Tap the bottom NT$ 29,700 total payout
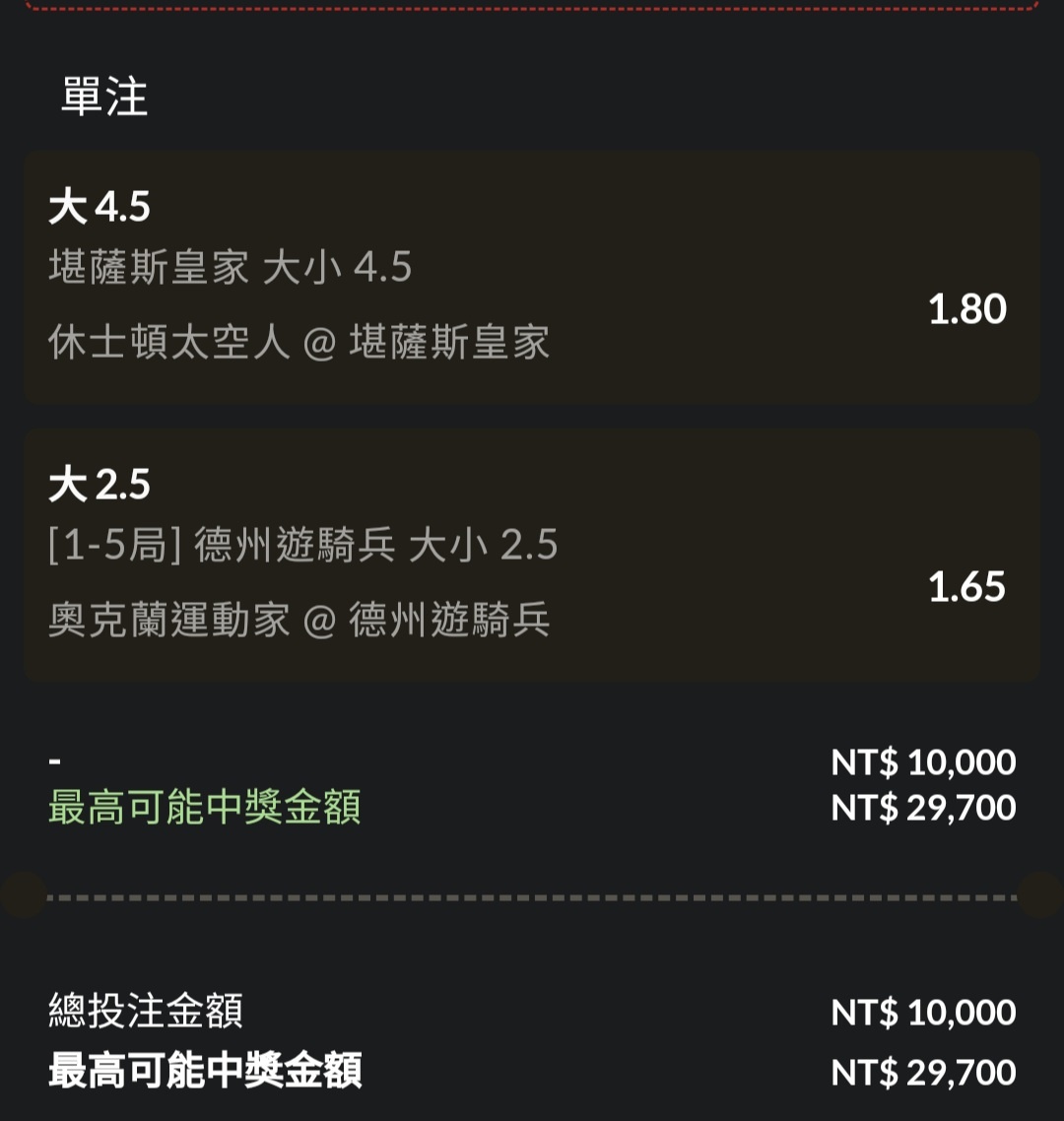The height and width of the screenshot is (1121, 1064). (923, 1072)
